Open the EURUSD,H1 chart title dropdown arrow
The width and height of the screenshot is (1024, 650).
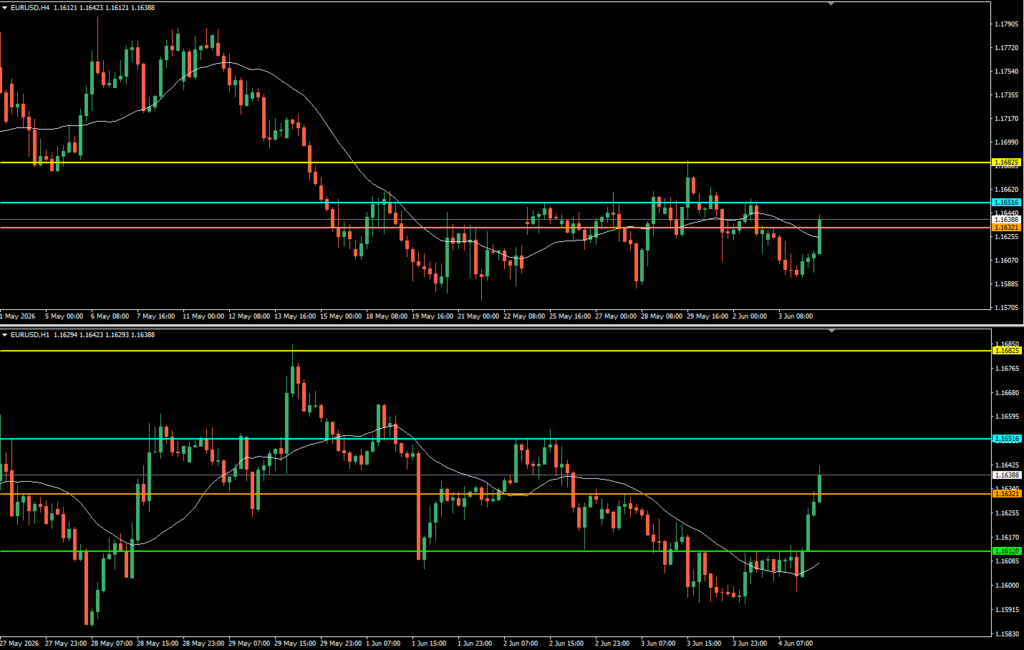5,335
